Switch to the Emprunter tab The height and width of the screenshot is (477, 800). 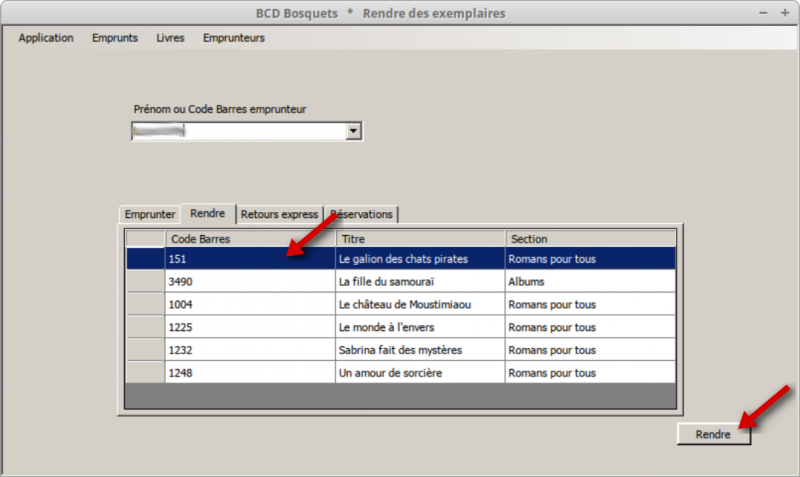click(150, 214)
